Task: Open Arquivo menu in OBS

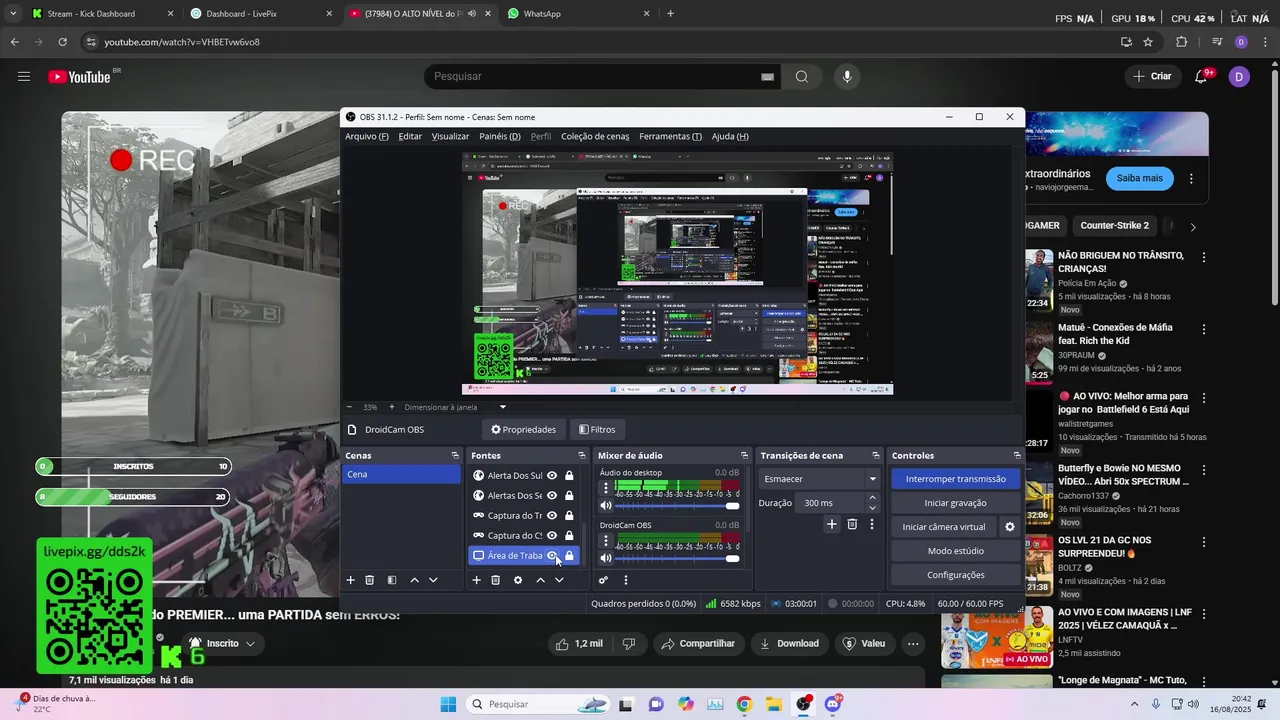Action: pos(367,137)
